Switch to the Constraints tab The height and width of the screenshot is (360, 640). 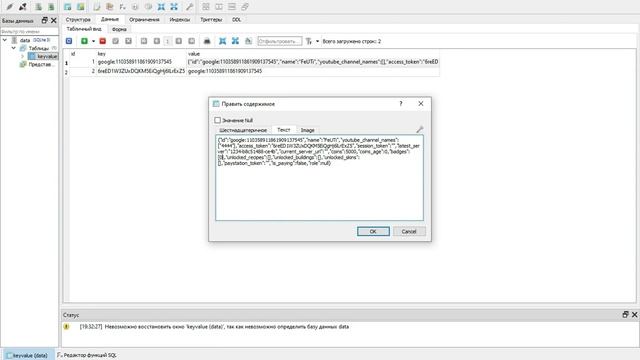click(x=144, y=20)
